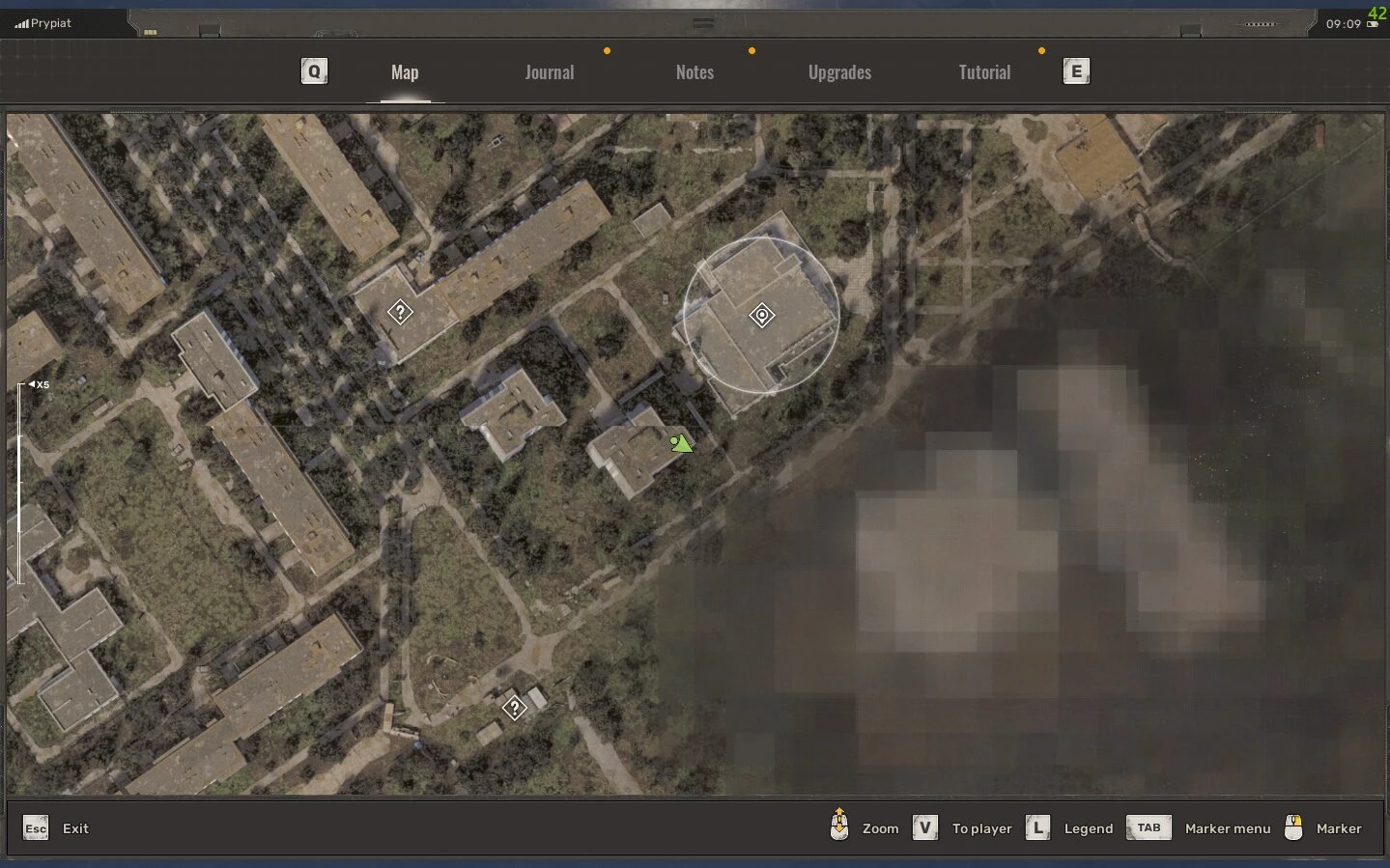This screenshot has width=1390, height=868.
Task: Click the Prypiat signal indicator
Action: [x=43, y=23]
